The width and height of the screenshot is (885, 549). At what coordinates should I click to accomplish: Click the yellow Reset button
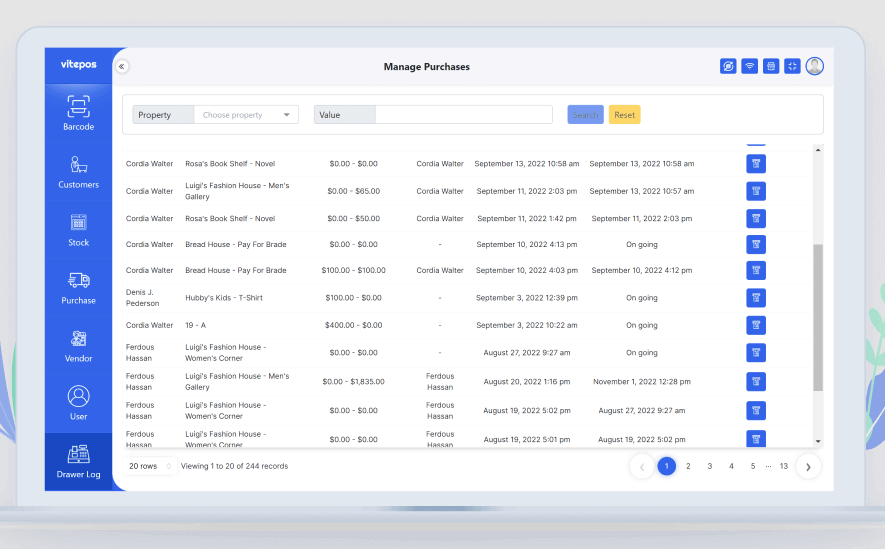tap(625, 115)
